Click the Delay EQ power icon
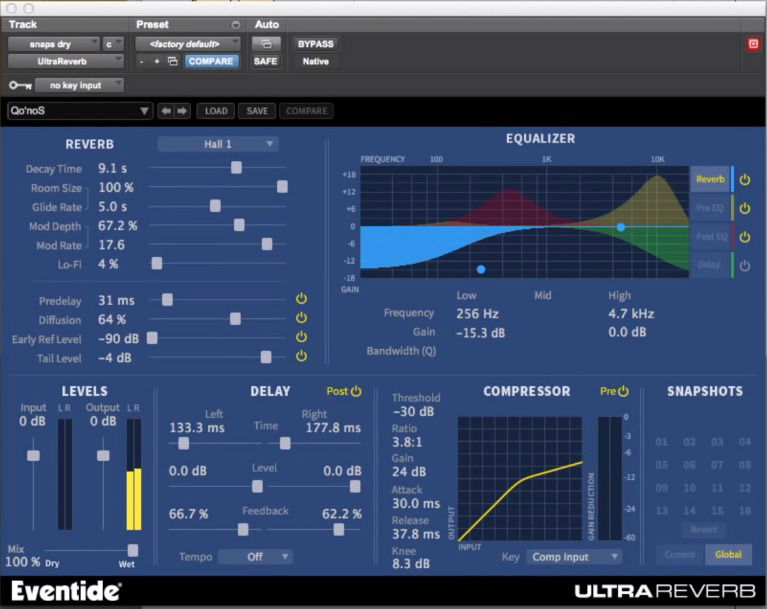The width and height of the screenshot is (767, 609). pyautogui.click(x=744, y=265)
